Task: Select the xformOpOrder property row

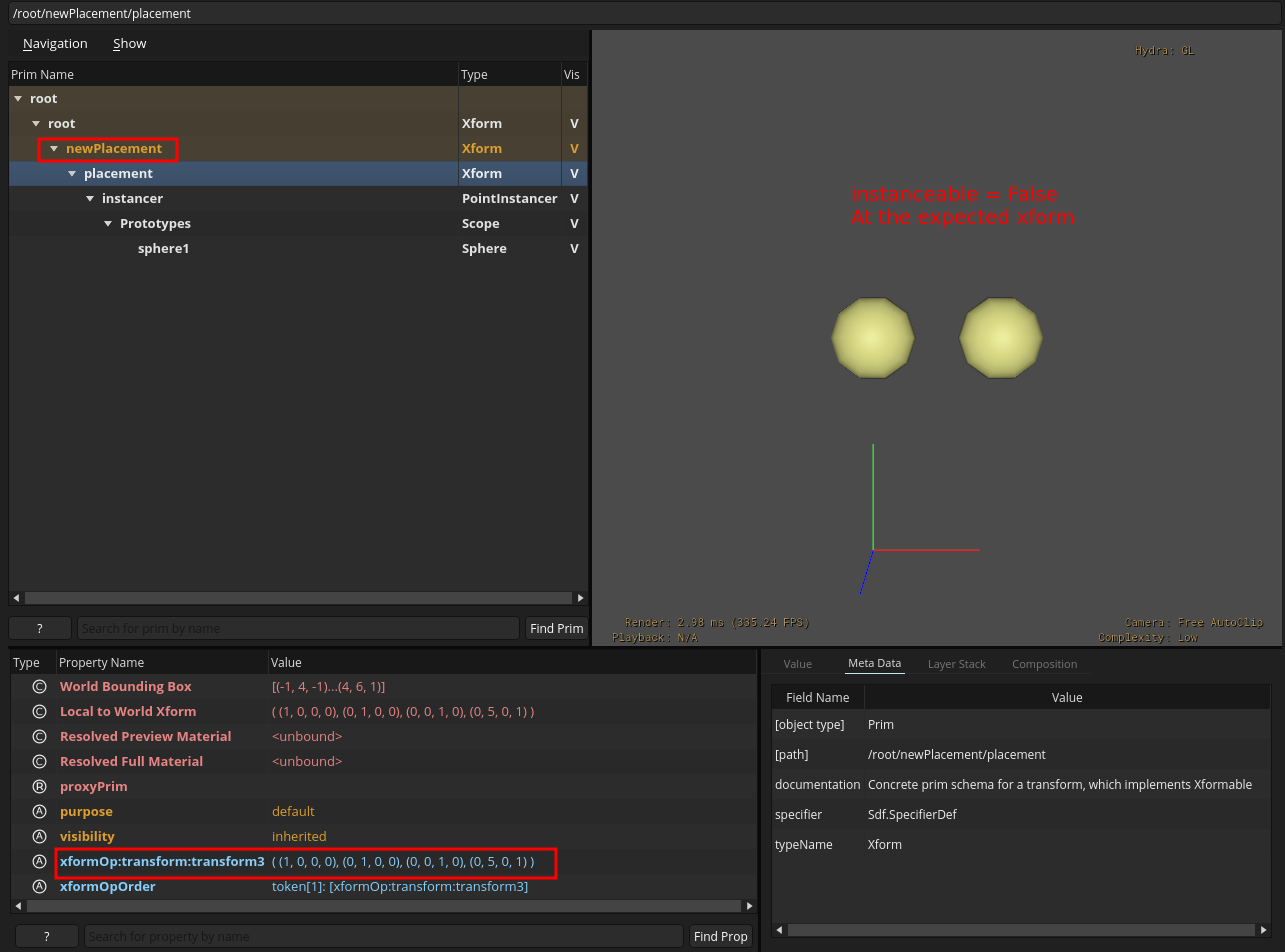Action: point(384,887)
